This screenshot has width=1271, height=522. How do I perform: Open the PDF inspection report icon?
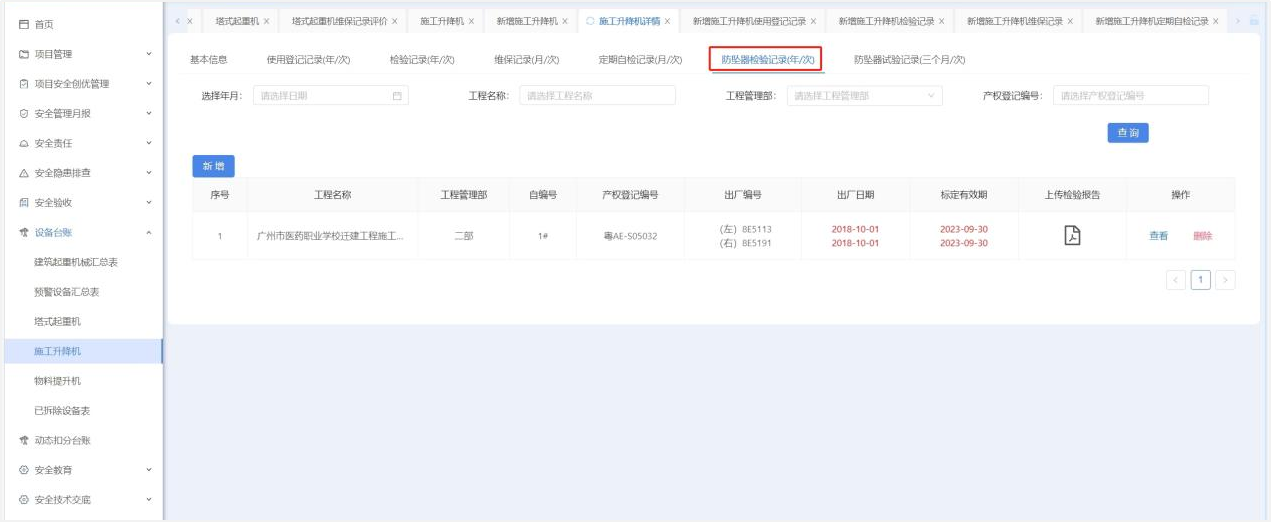click(1072, 236)
